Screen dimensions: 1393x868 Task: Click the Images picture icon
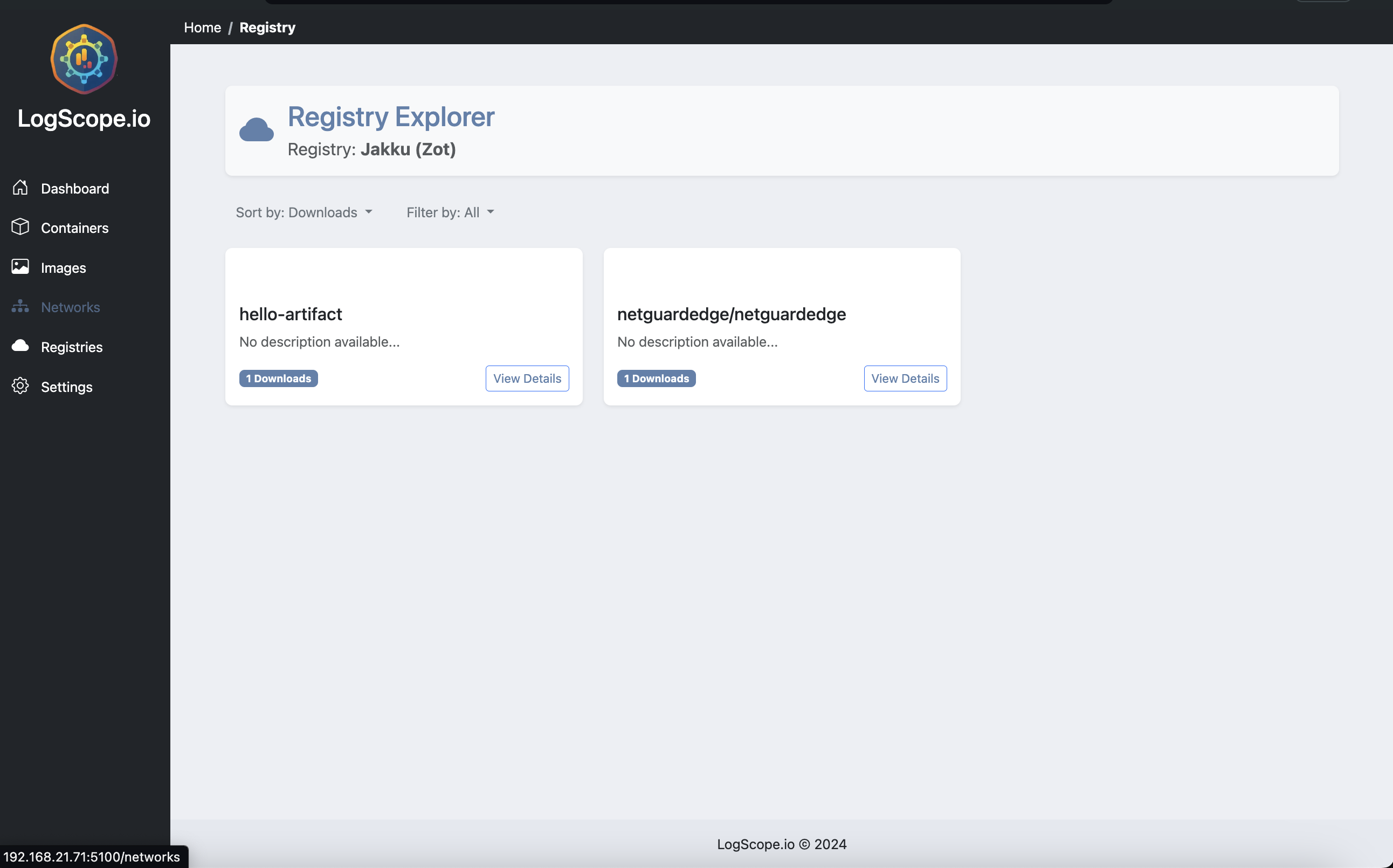point(20,267)
